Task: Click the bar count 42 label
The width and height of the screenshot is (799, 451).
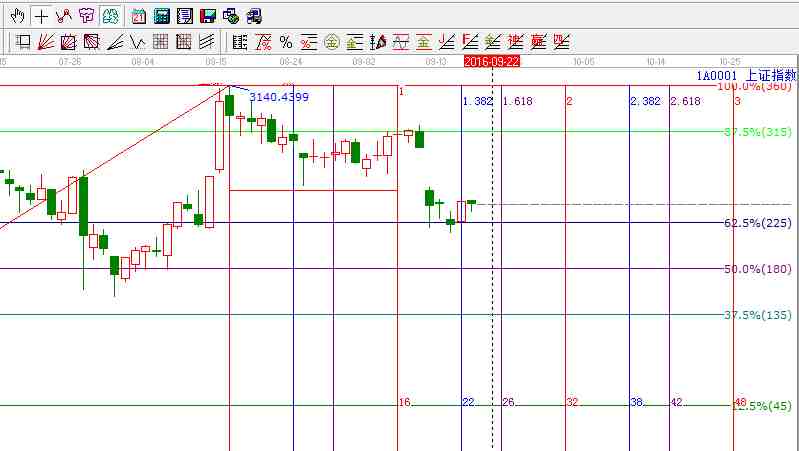Action: click(677, 403)
